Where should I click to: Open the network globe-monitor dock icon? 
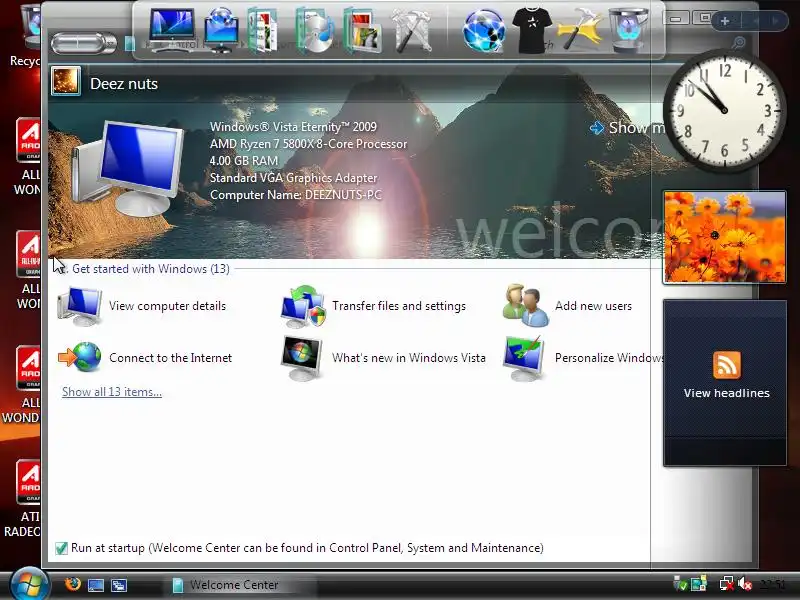pos(221,30)
